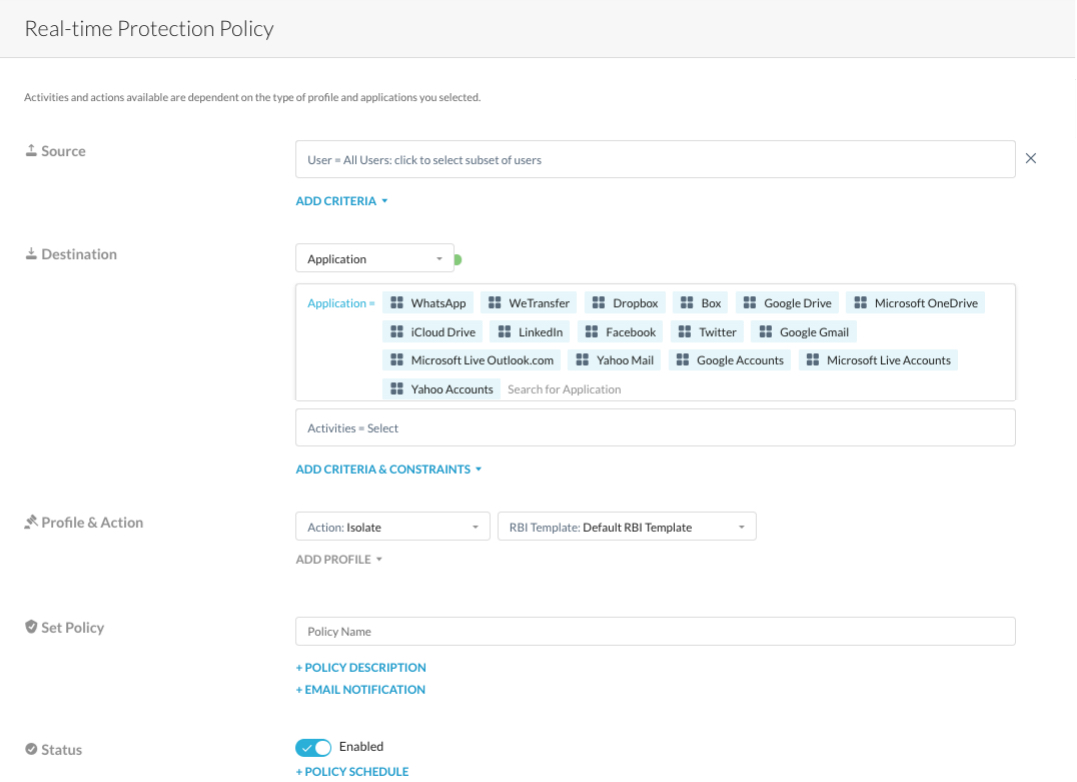Image resolution: width=1077 pixels, height=782 pixels.
Task: Click the Profile & Action gavel icon
Action: pyautogui.click(x=31, y=522)
